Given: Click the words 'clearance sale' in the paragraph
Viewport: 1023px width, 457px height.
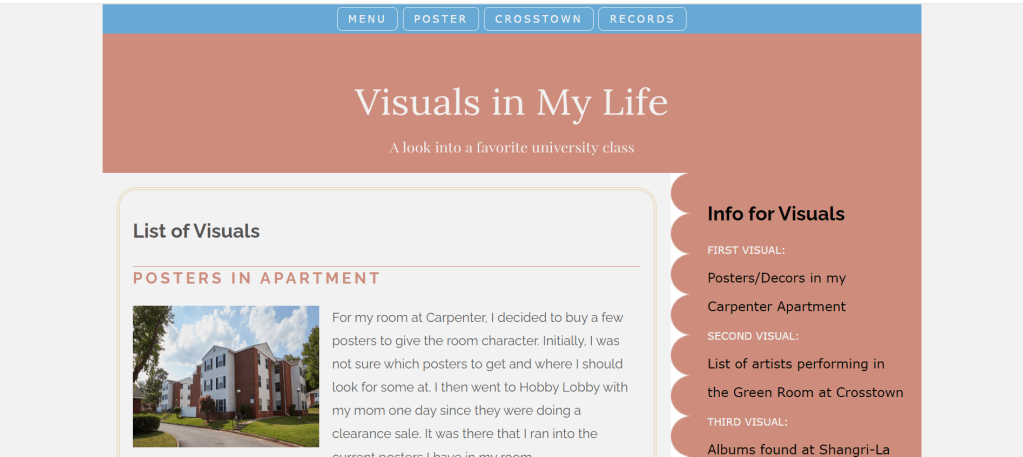Looking at the screenshot, I should click(377, 433).
